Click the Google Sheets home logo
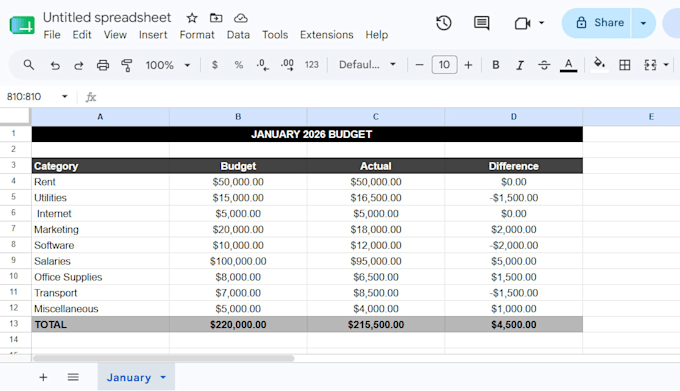680x391 pixels. tap(22, 25)
